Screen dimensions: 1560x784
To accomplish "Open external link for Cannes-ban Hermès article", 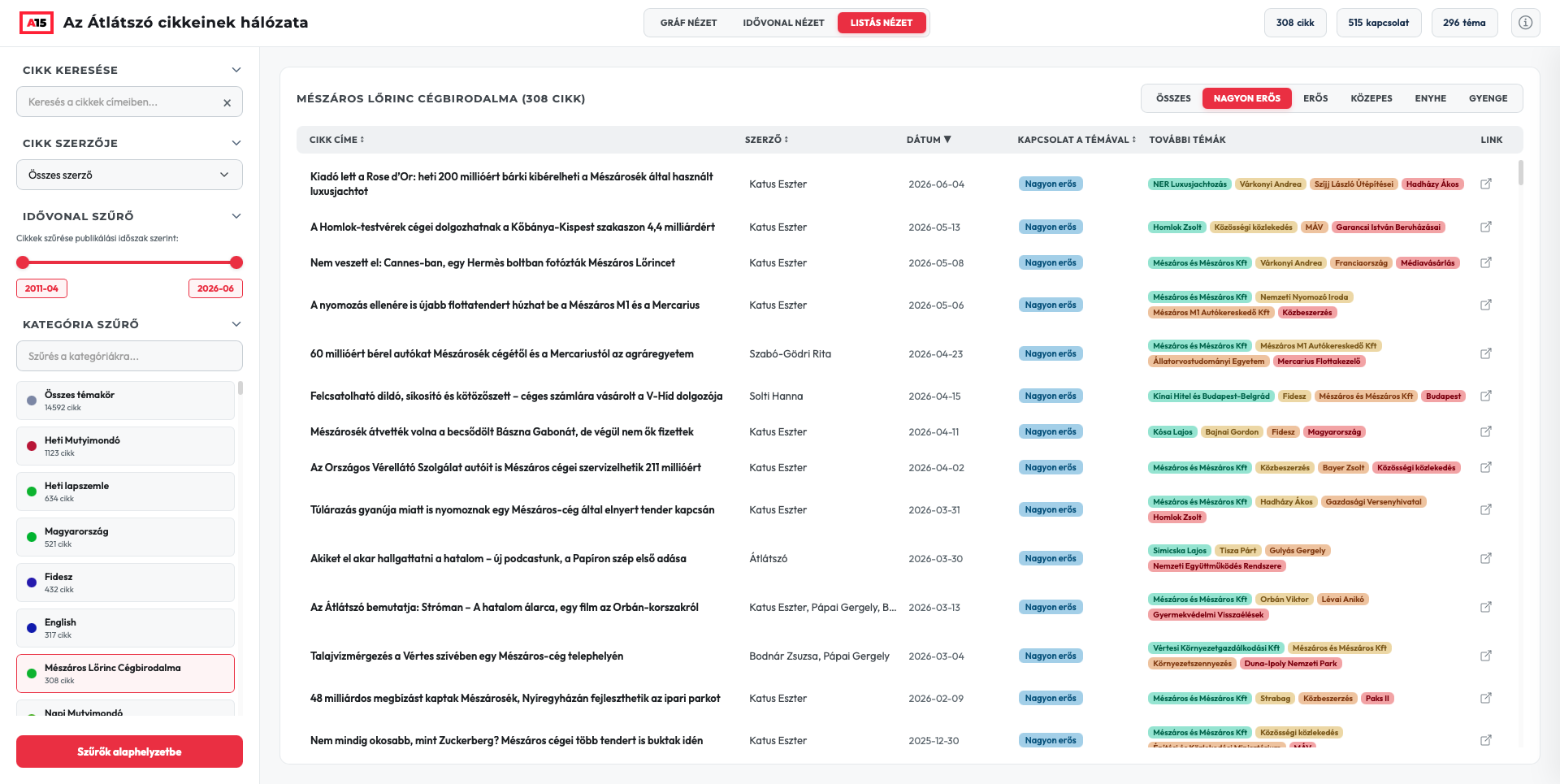I will (x=1486, y=262).
